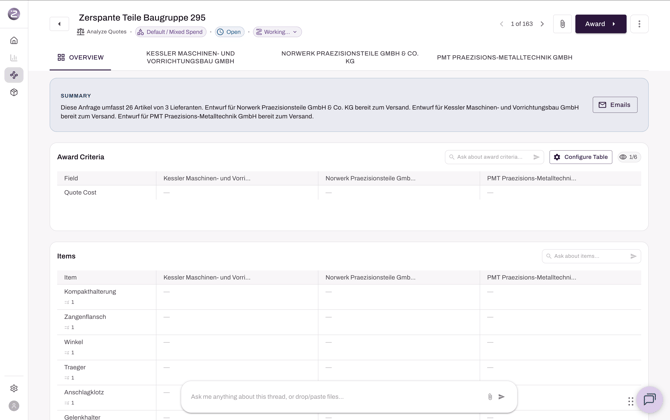Open the home icon in sidebar
Screen dimensions: 670x420
point(14,41)
